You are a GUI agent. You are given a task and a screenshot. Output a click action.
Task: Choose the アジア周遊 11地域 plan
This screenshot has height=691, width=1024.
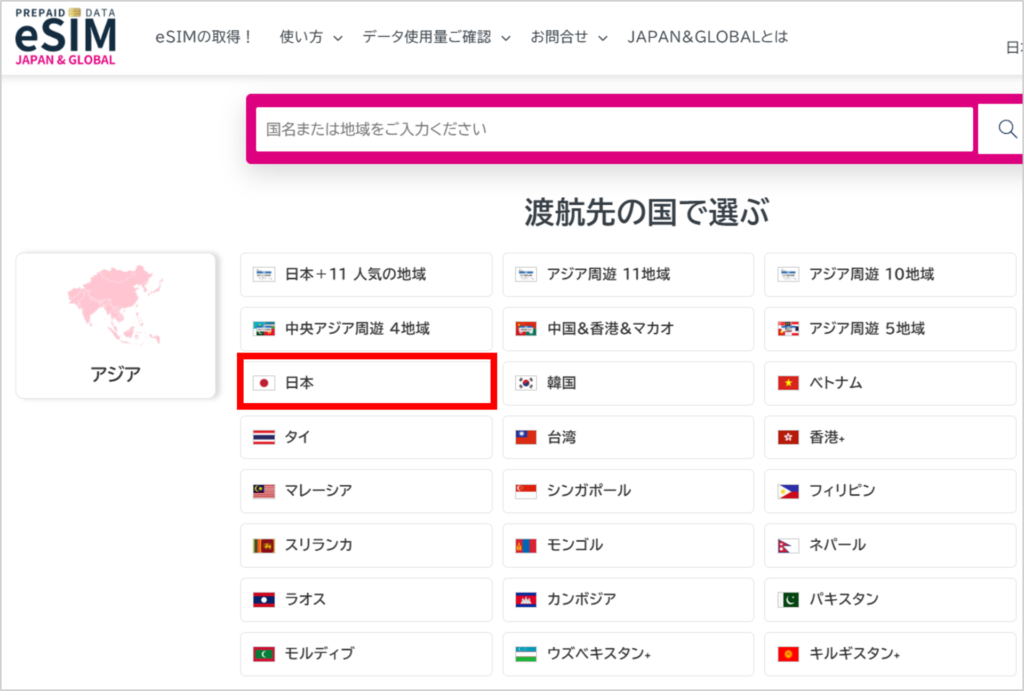coord(628,275)
